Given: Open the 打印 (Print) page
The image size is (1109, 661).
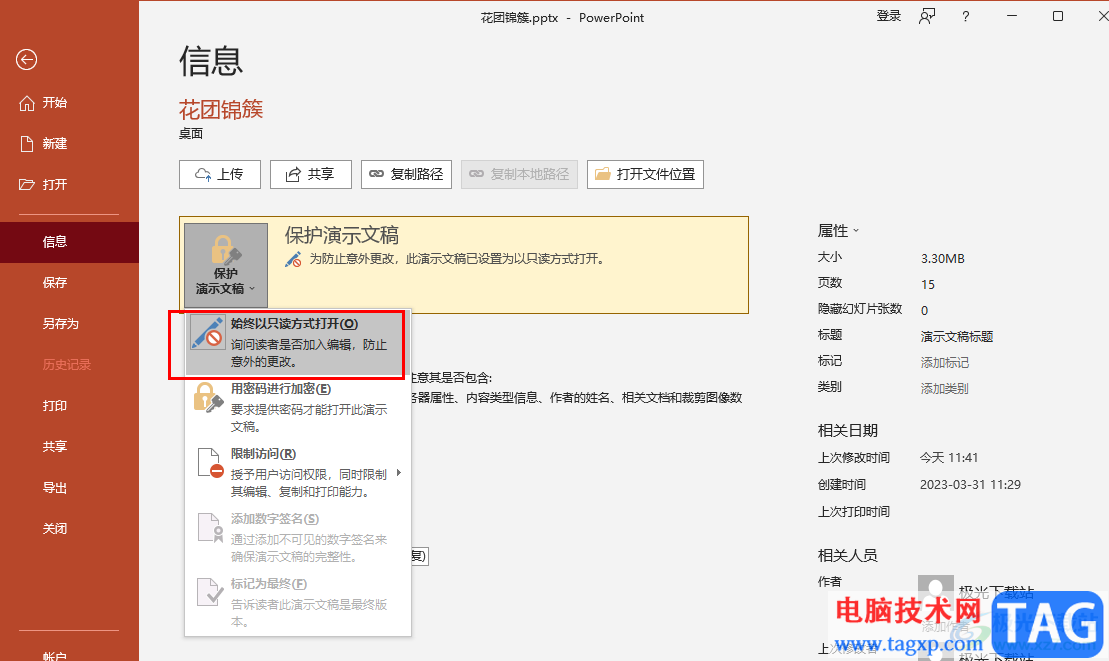Looking at the screenshot, I should click(69, 406).
